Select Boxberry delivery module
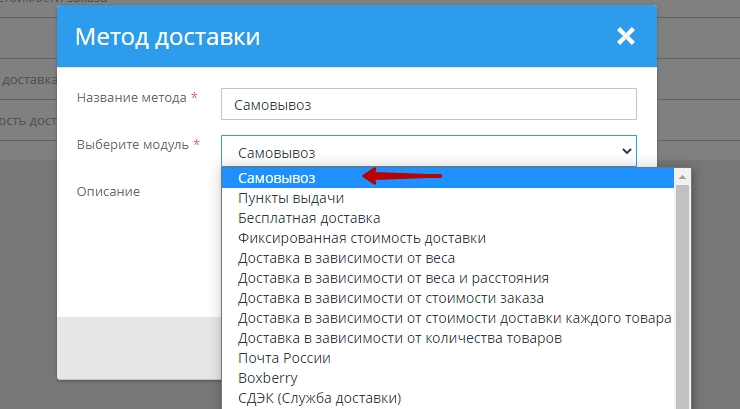 pyautogui.click(x=266, y=378)
